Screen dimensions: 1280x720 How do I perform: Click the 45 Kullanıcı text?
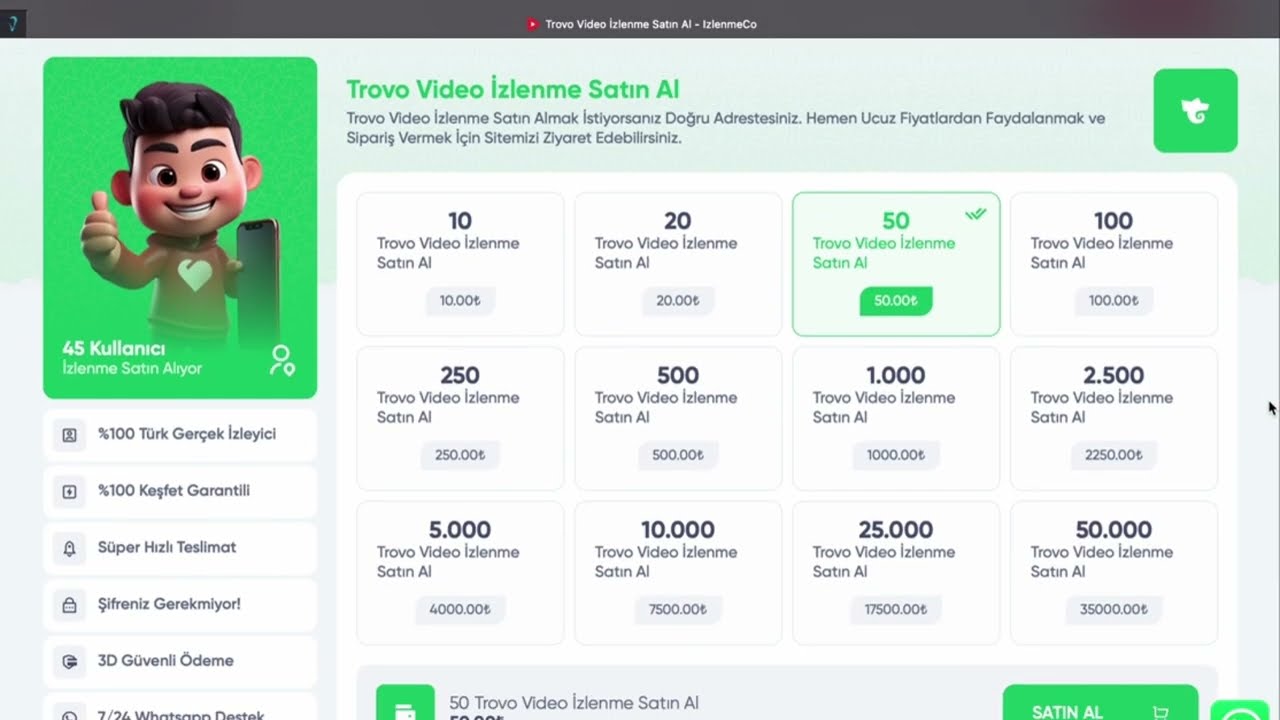pos(113,348)
